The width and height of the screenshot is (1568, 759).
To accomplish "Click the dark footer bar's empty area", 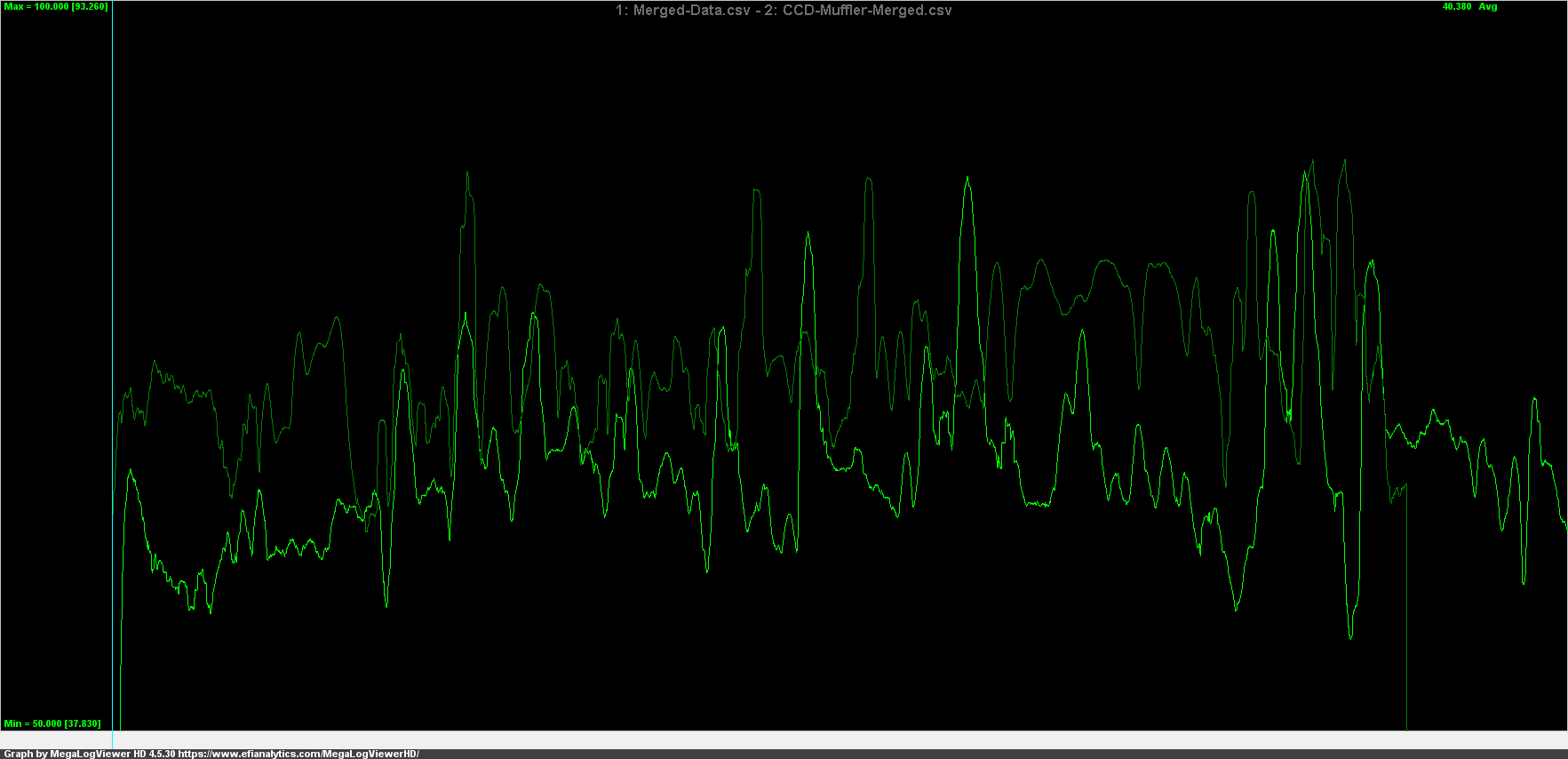I will 977,754.
